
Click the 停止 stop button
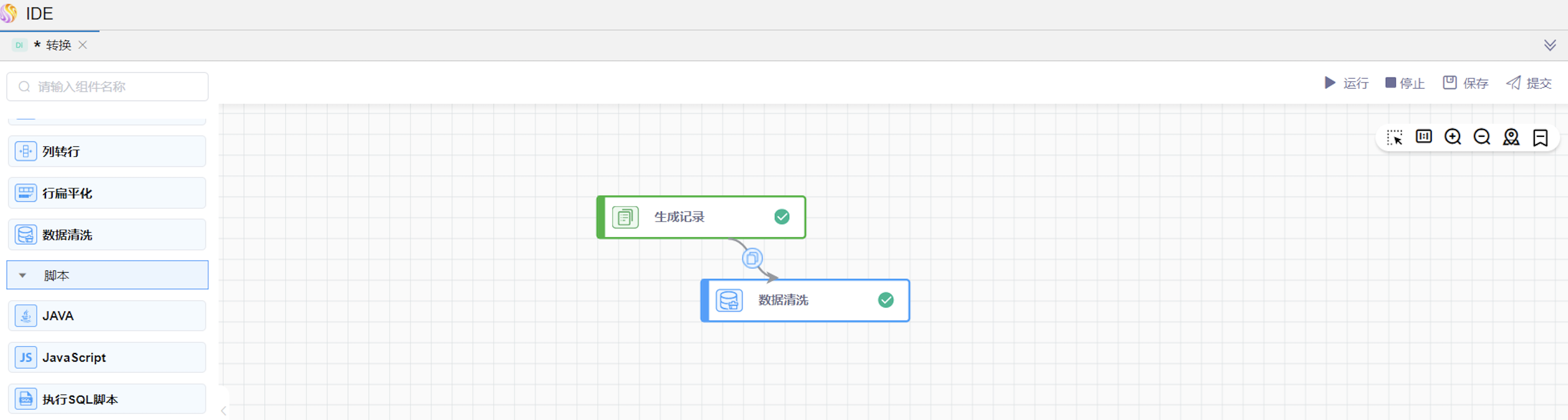1405,83
